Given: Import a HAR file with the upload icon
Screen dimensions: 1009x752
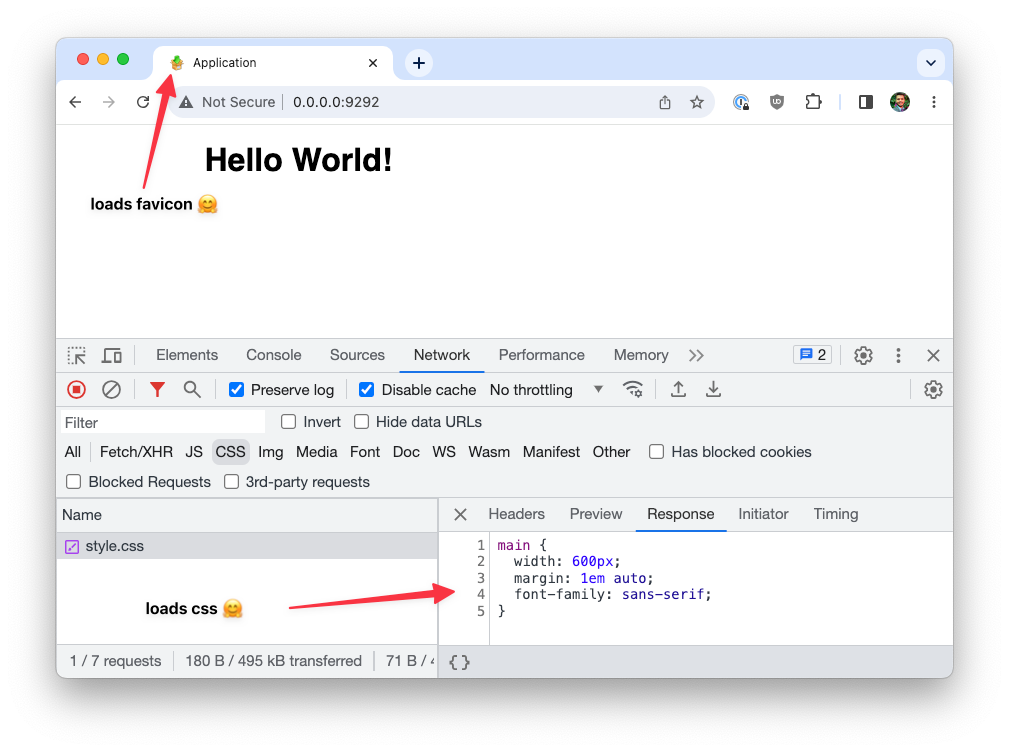Looking at the screenshot, I should click(678, 390).
